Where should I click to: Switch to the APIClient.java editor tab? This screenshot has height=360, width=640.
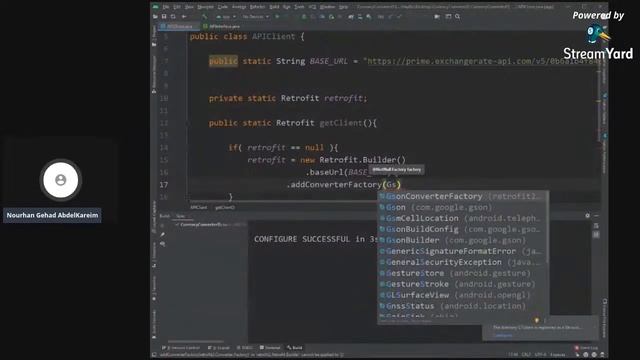(x=179, y=26)
